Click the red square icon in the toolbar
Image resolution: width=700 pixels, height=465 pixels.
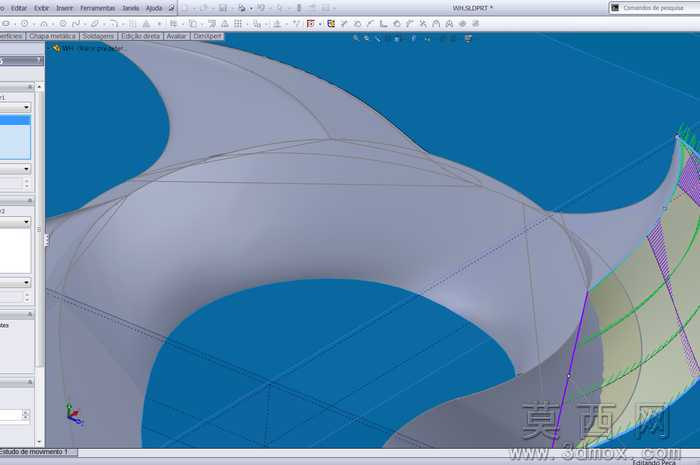pos(311,24)
